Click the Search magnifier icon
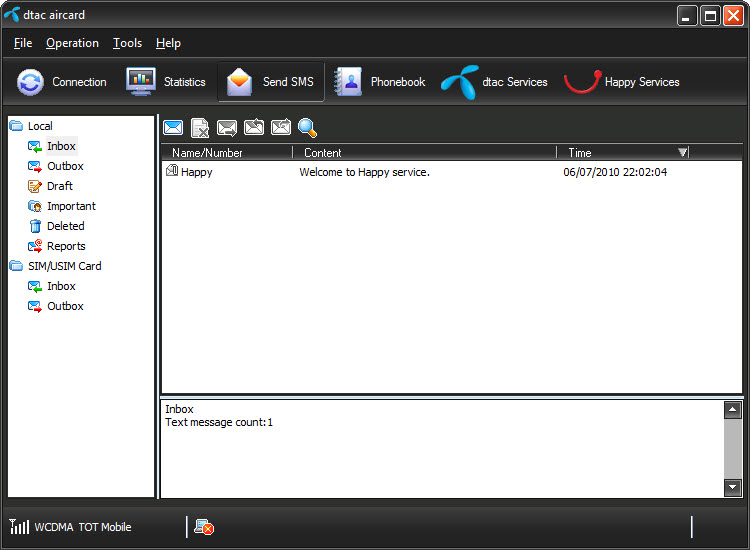 [x=307, y=128]
